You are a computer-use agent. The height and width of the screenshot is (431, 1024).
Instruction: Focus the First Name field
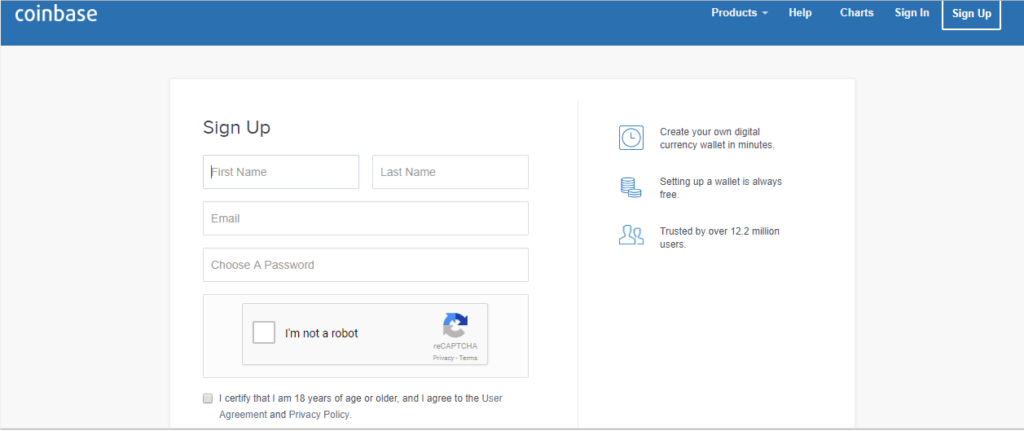pos(281,172)
